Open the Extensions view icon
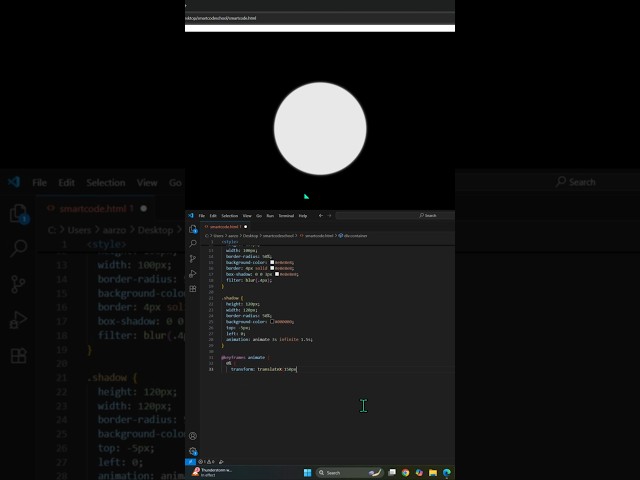This screenshot has width=640, height=480. click(x=193, y=289)
